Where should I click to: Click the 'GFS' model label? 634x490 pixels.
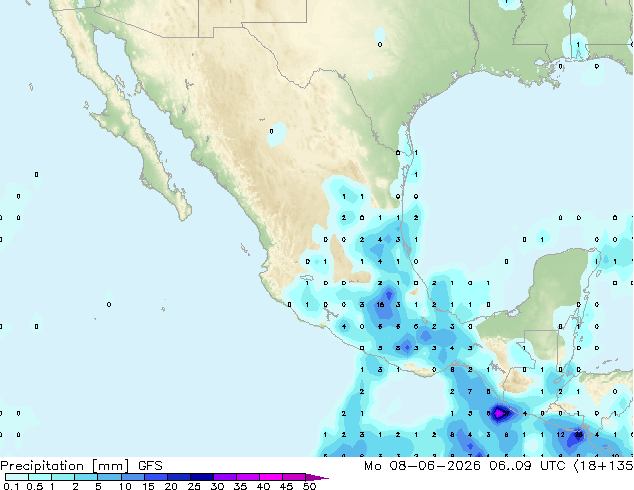150,466
